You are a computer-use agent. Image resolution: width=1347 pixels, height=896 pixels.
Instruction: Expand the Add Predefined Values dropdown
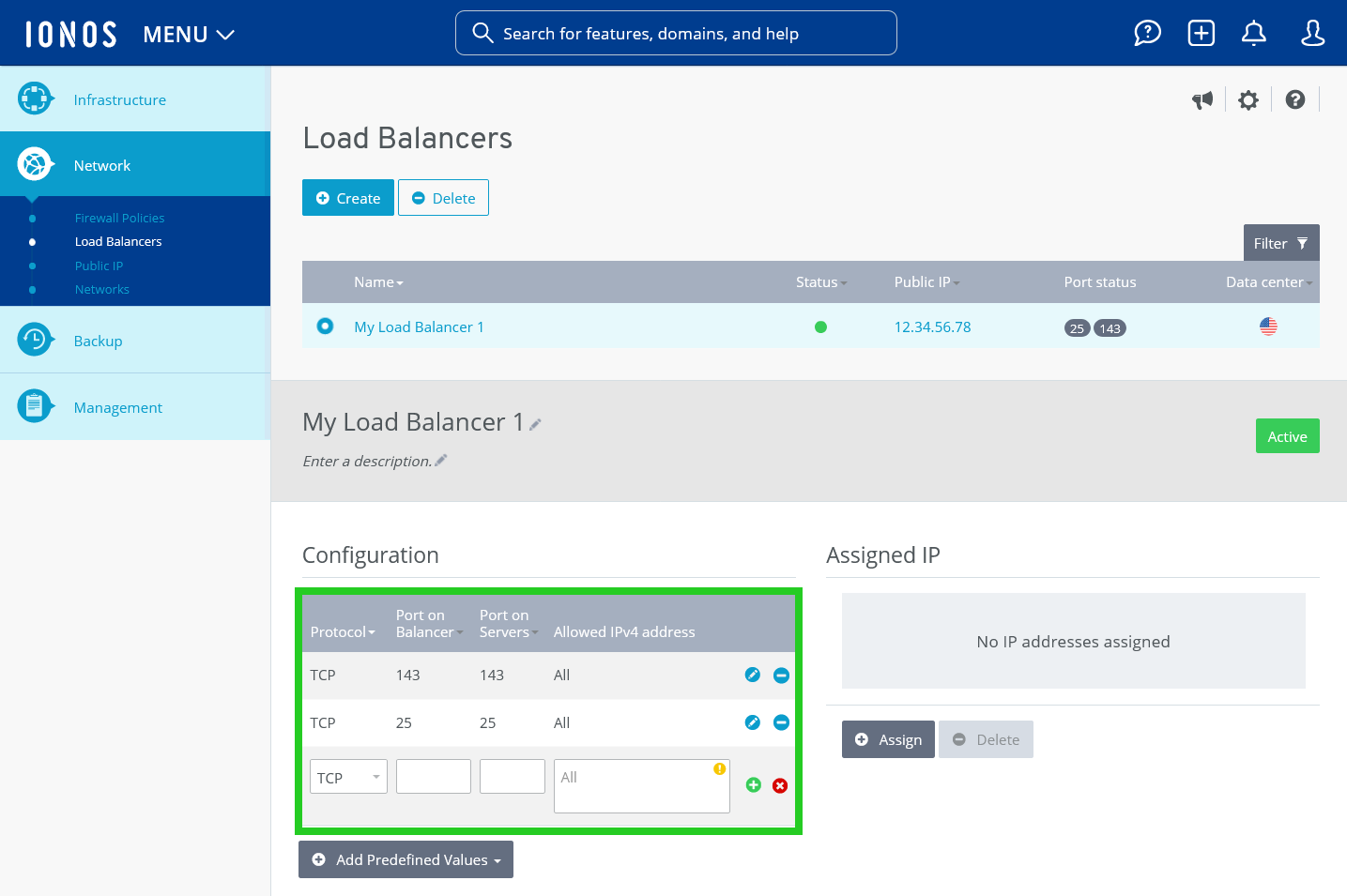(x=406, y=859)
